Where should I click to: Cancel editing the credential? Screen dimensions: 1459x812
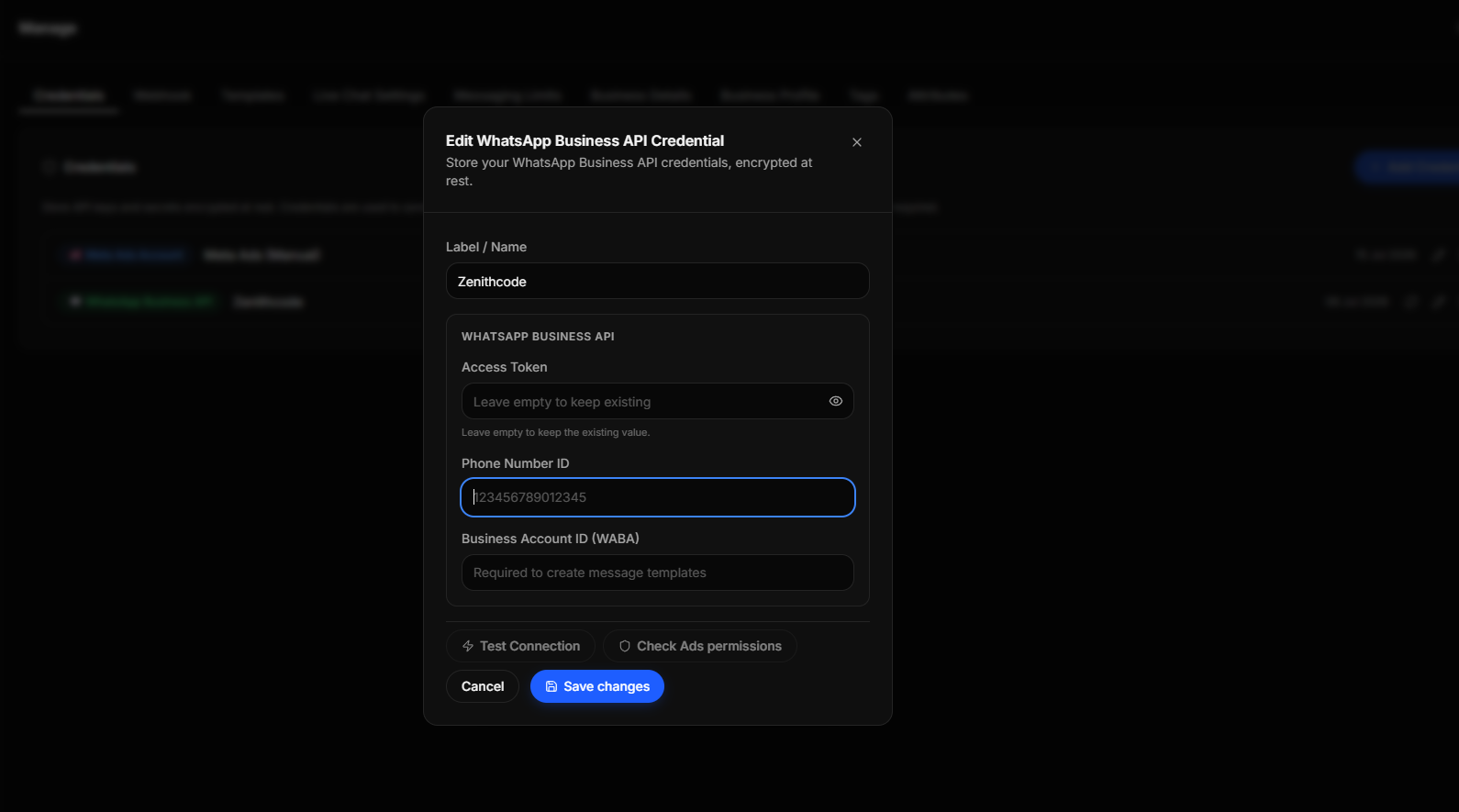pyautogui.click(x=483, y=686)
